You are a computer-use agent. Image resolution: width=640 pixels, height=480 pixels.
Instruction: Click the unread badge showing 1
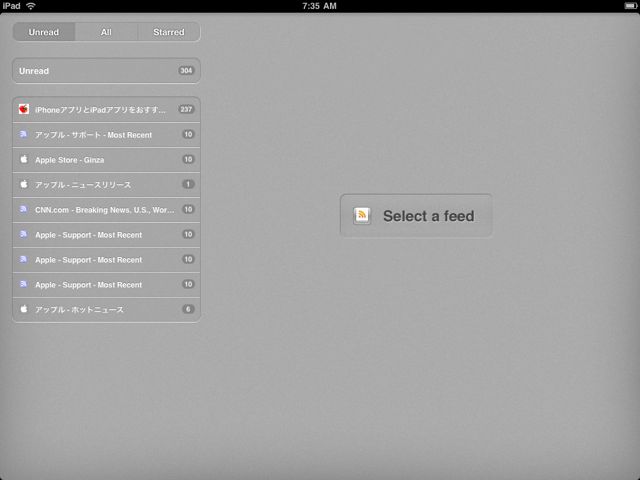pyautogui.click(x=188, y=184)
